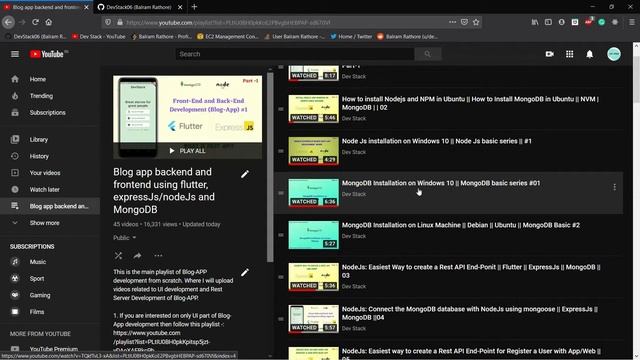Open the Firefox page actions ellipsis
The width and height of the screenshot is (640, 360).
click(452, 22)
